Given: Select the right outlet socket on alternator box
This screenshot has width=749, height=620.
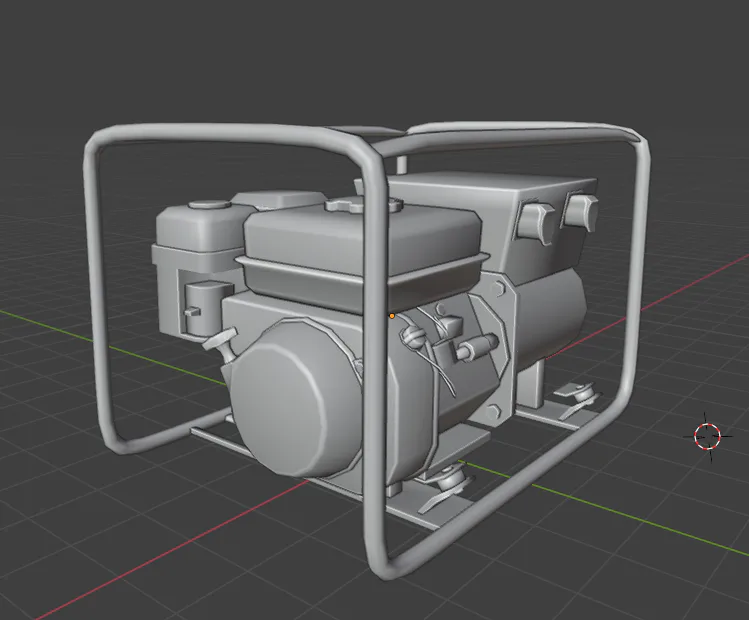Looking at the screenshot, I should pos(581,212).
